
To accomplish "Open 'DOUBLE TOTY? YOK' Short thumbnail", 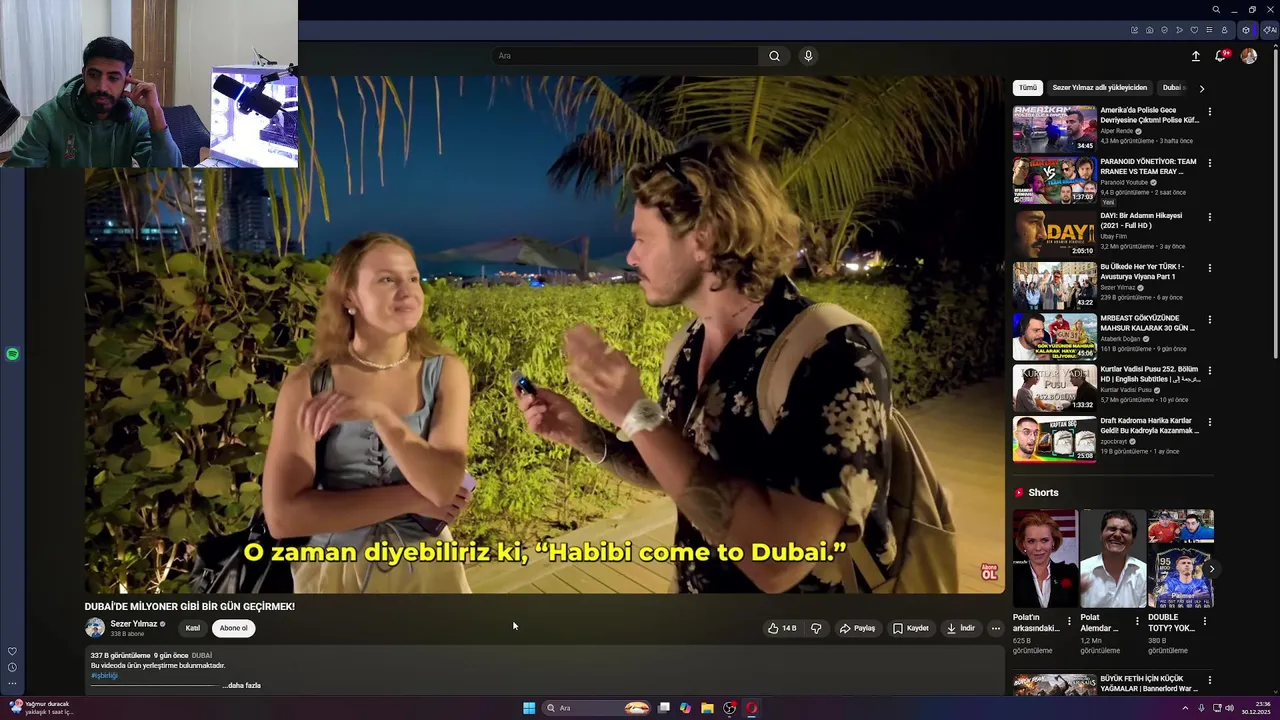I will [x=1180, y=558].
